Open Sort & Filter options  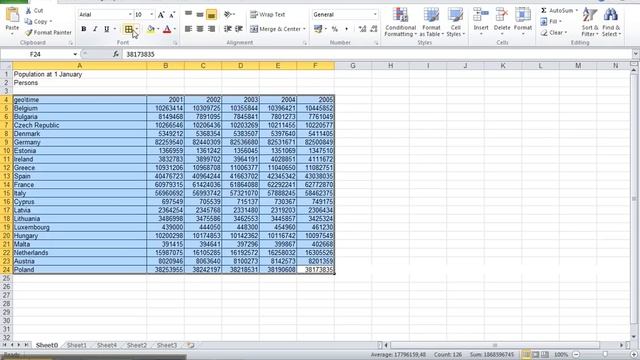590,22
